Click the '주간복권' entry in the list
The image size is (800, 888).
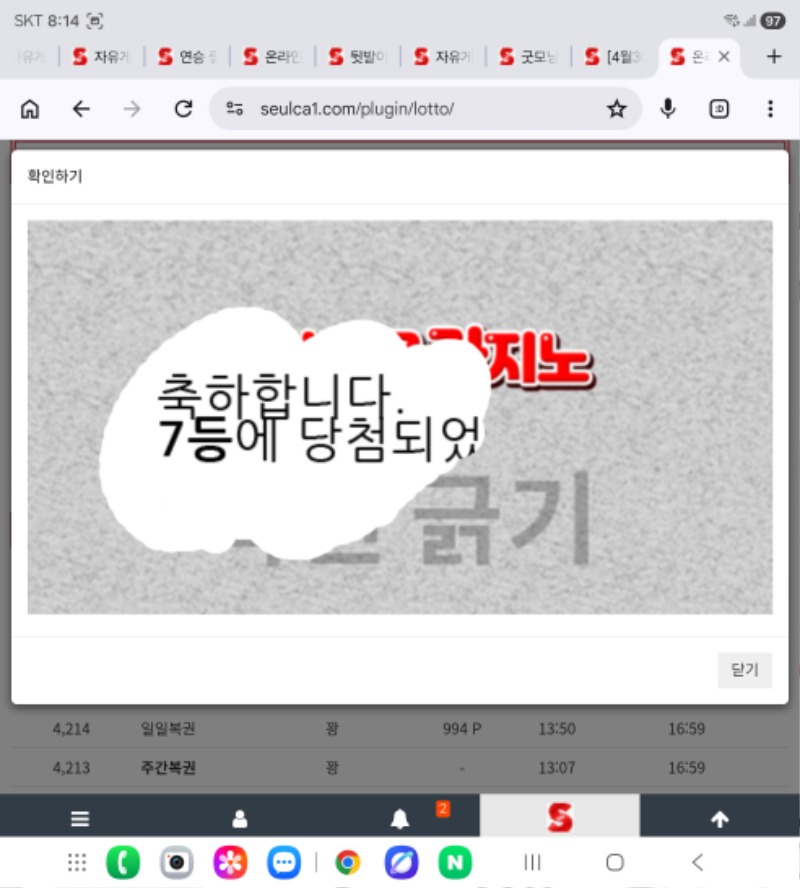pos(168,768)
